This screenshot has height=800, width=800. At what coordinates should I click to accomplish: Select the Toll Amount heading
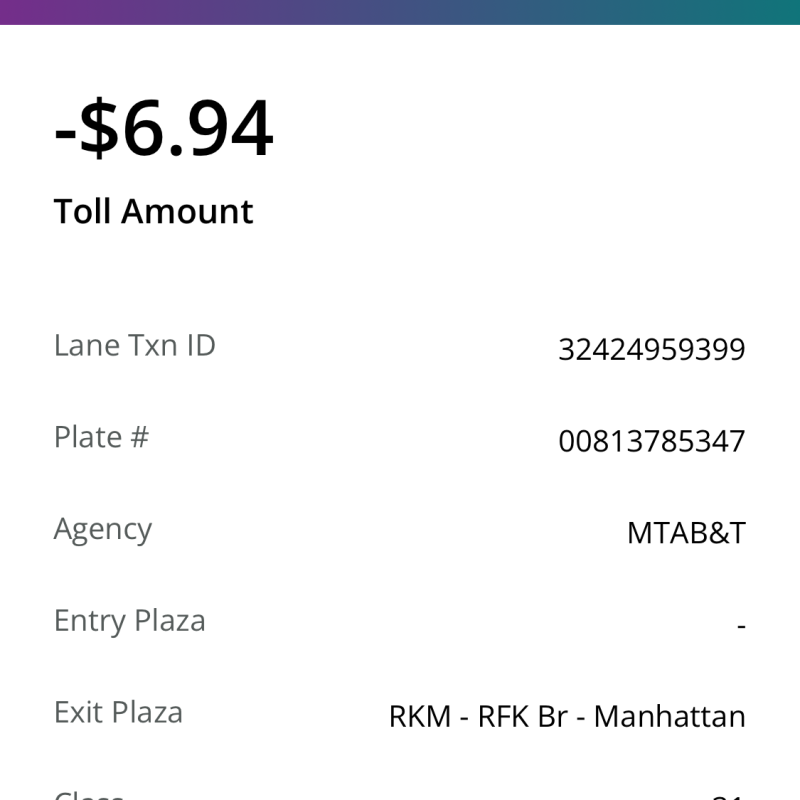tap(153, 212)
